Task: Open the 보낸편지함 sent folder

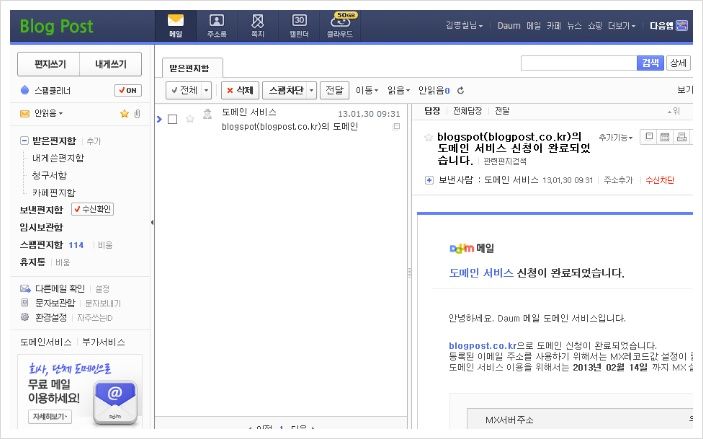Action: [x=41, y=210]
